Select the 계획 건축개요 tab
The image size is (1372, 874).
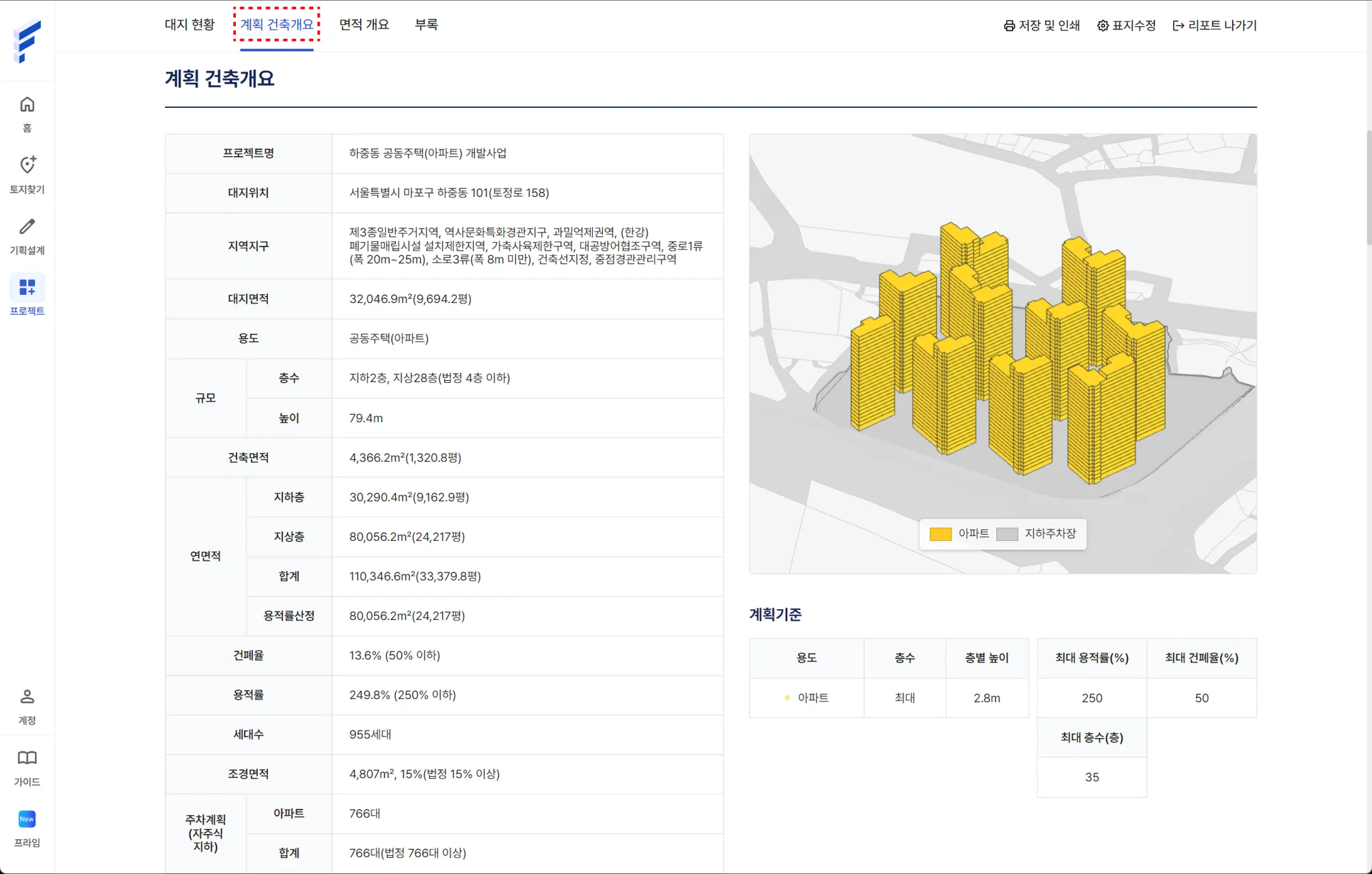point(277,25)
